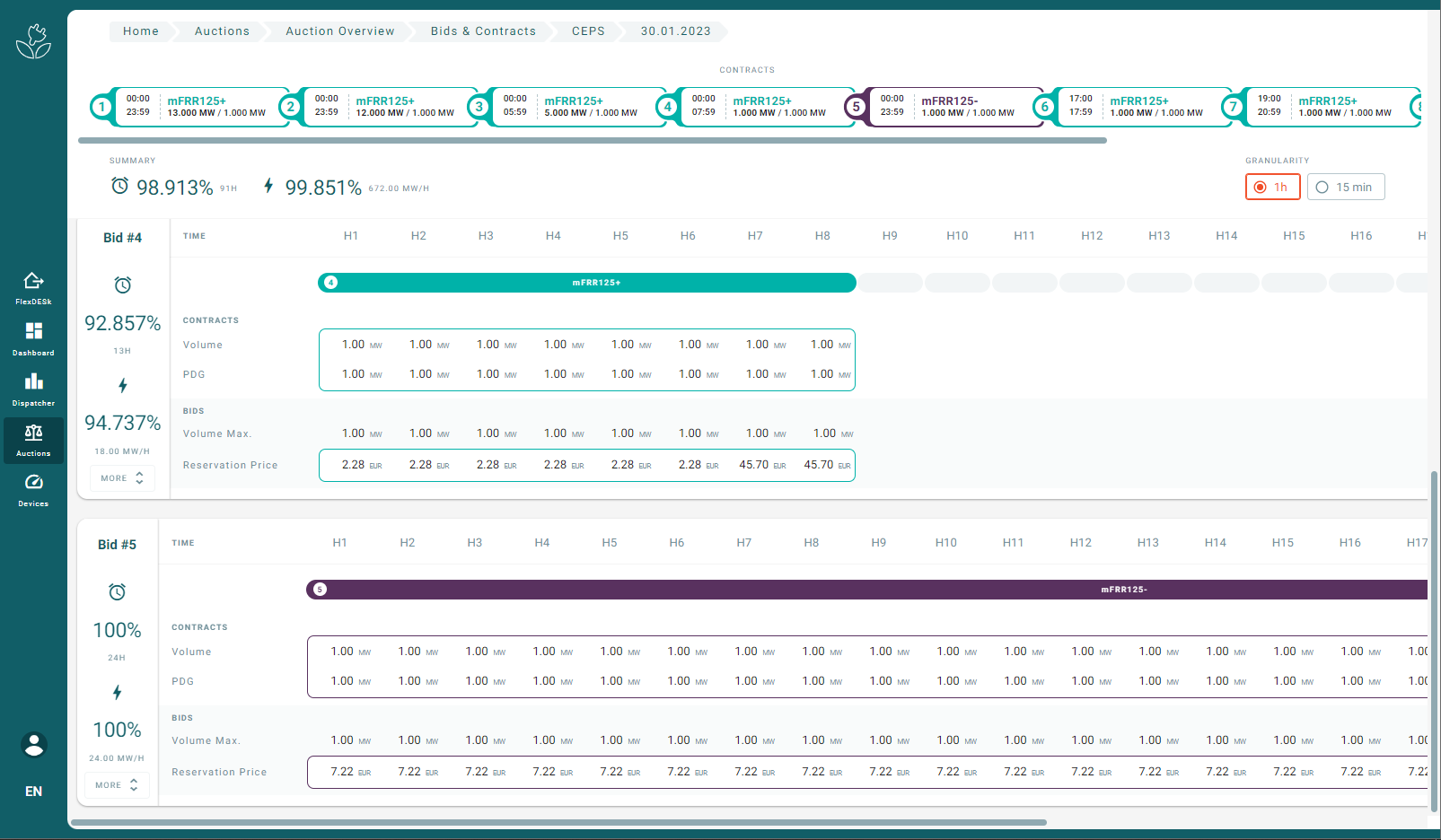The height and width of the screenshot is (840, 1441).
Task: Click the leaf logo at top left
Action: tap(33, 40)
